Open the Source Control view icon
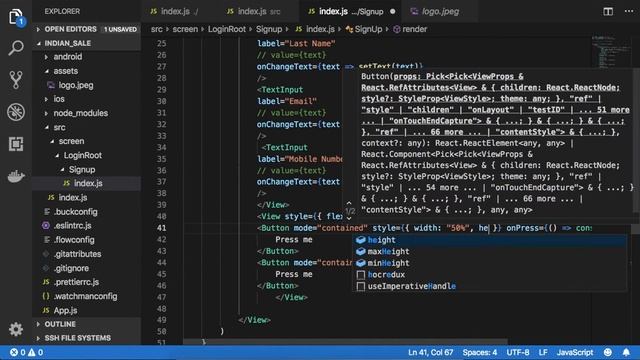 tap(16, 80)
